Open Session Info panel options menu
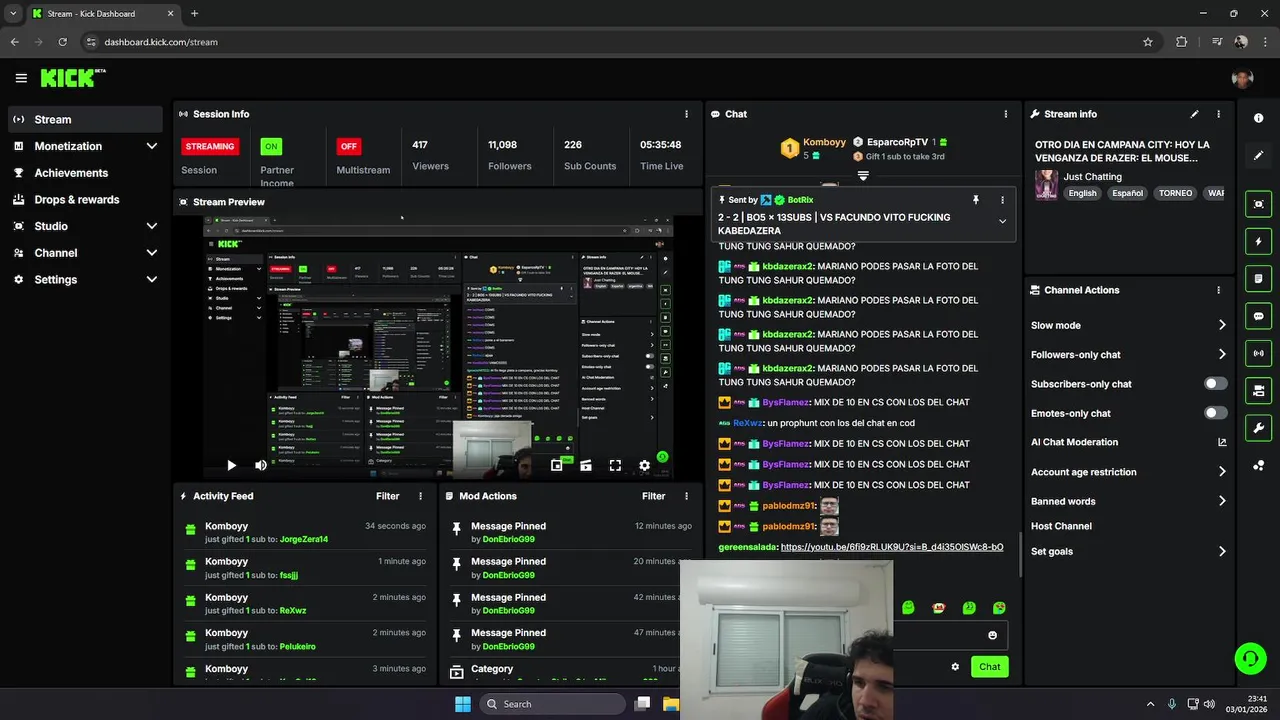The width and height of the screenshot is (1280, 720). [x=686, y=114]
